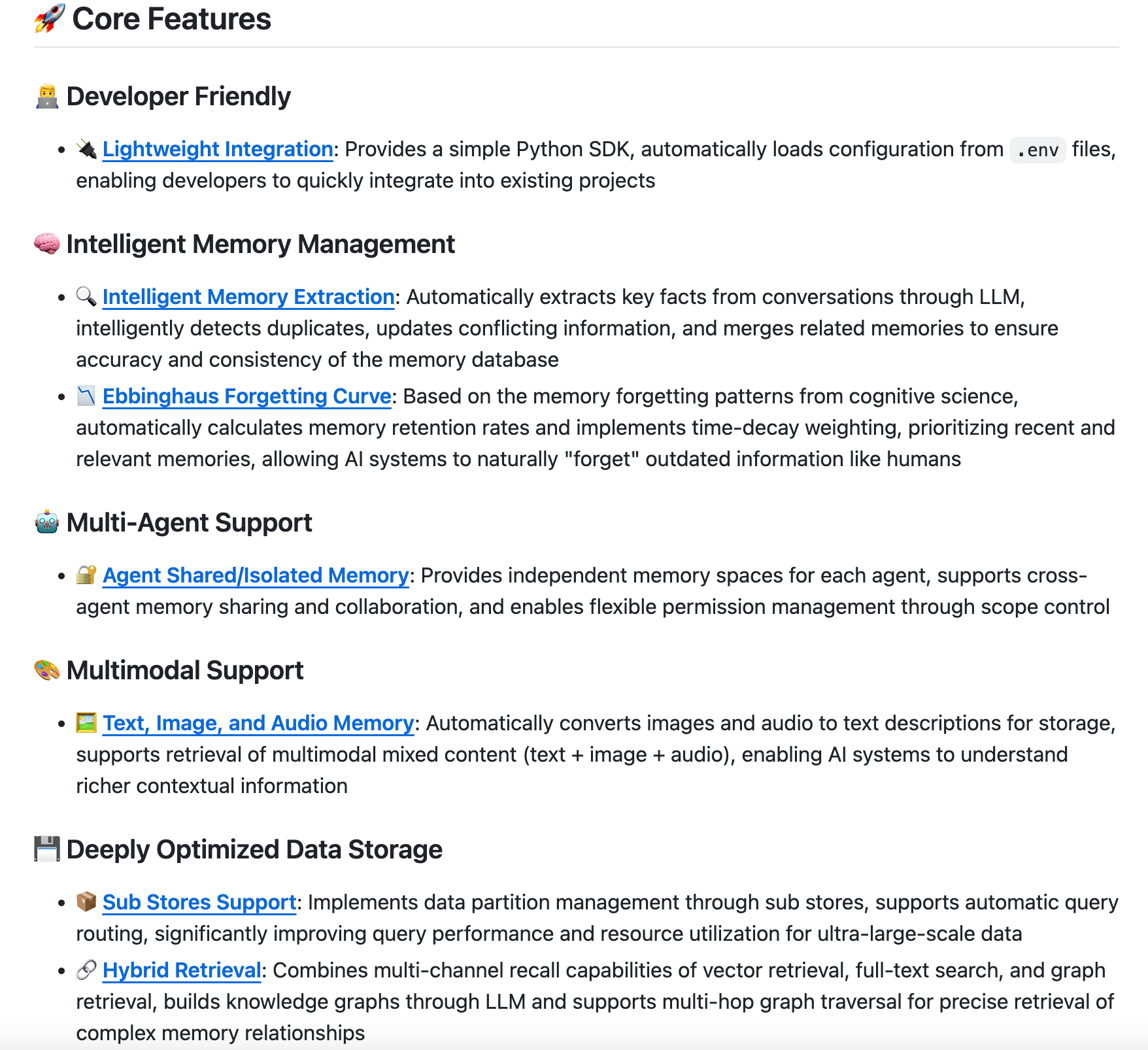Click the lock emoji before Agent Shared/Isolated Memory
This screenshot has height=1050, width=1148.
[86, 575]
